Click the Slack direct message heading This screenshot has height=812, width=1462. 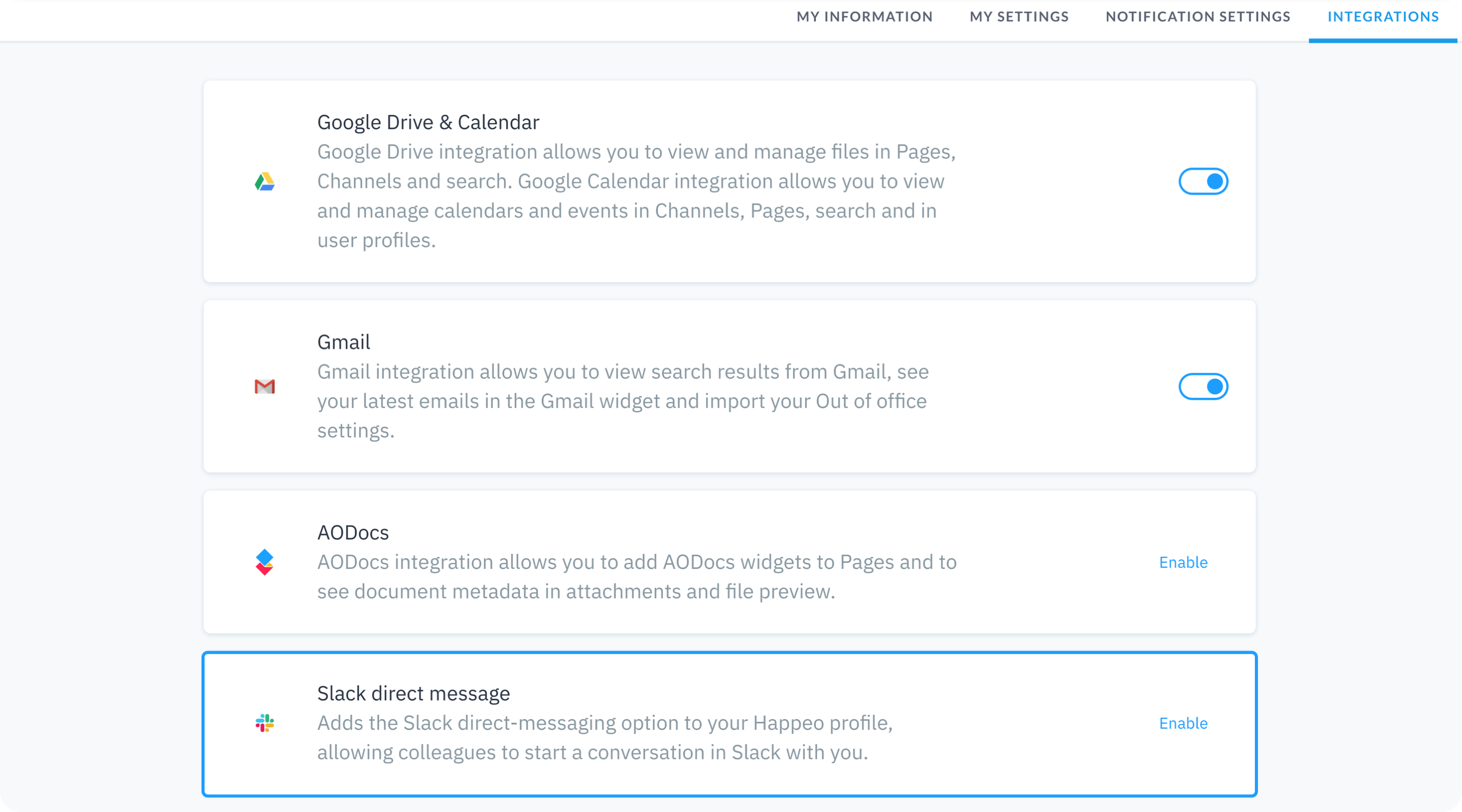click(413, 694)
